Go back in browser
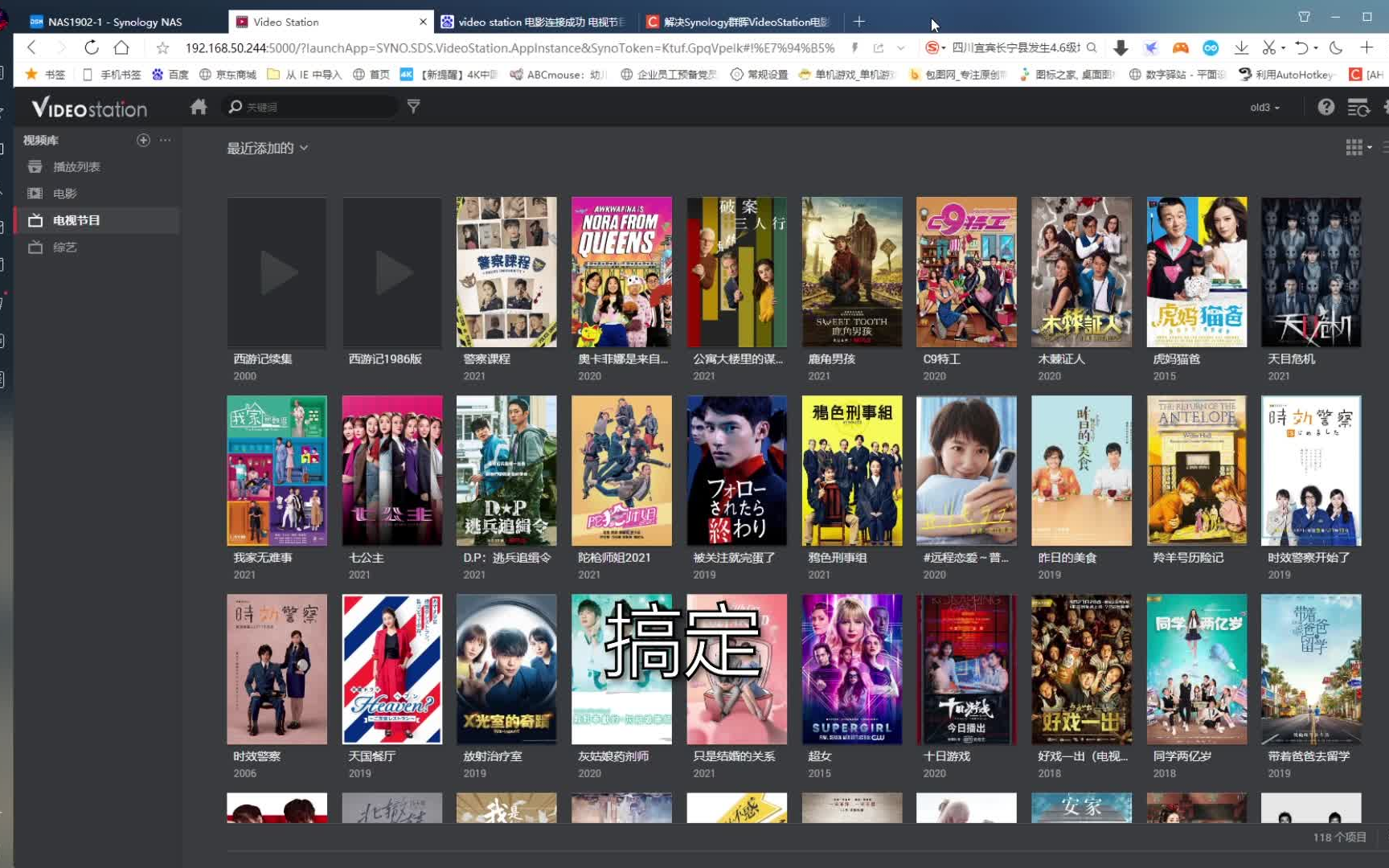 [x=31, y=47]
